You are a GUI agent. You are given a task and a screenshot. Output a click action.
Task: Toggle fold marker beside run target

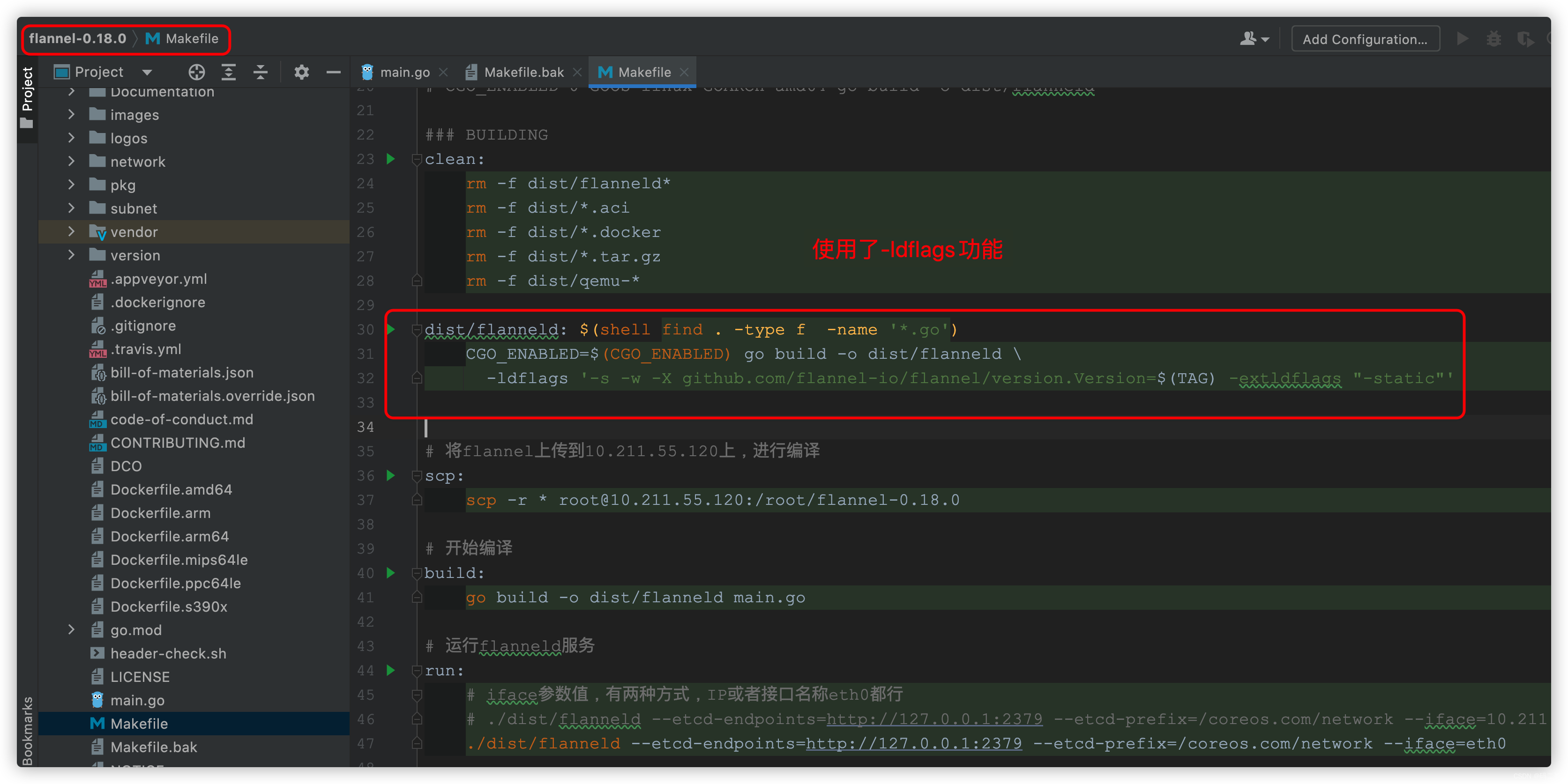tap(417, 671)
